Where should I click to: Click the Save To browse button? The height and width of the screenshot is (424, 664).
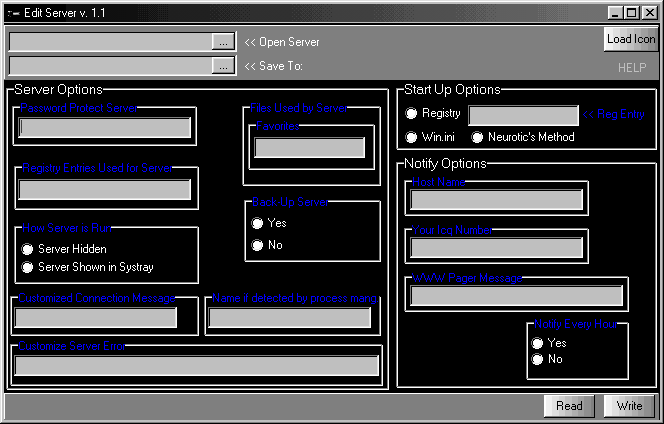pos(223,65)
